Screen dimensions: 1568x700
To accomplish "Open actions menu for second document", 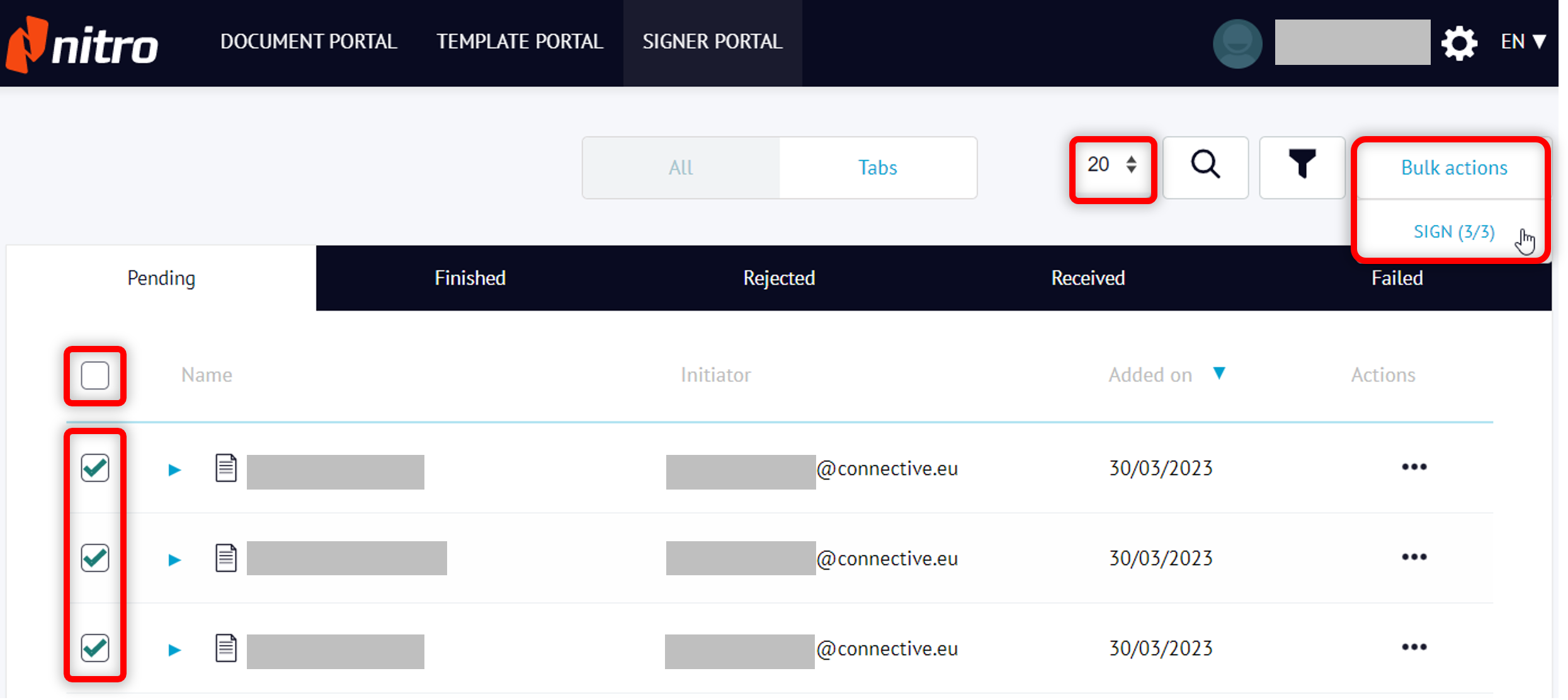I will pyautogui.click(x=1414, y=558).
